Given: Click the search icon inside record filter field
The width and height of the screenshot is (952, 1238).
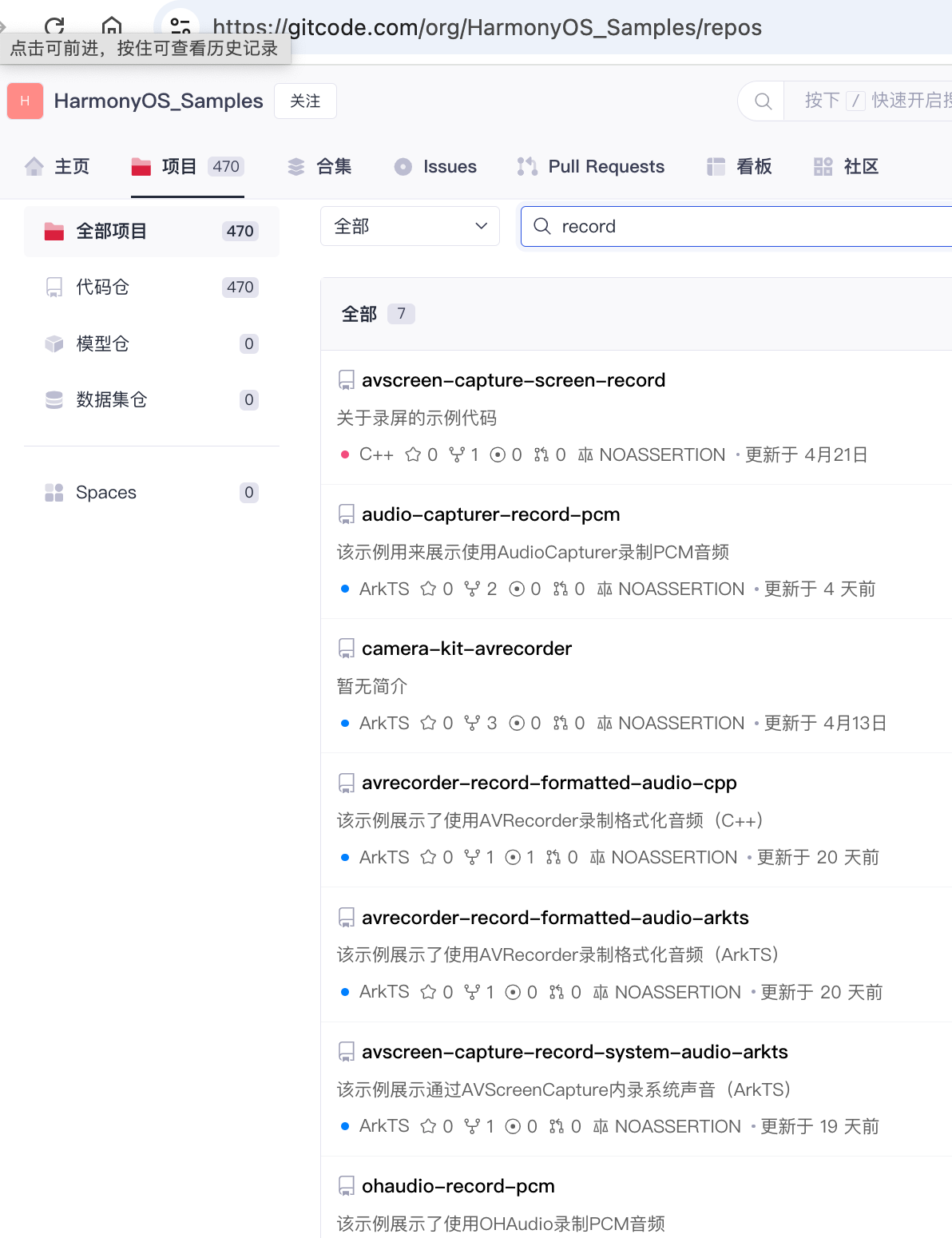Looking at the screenshot, I should pos(542,226).
